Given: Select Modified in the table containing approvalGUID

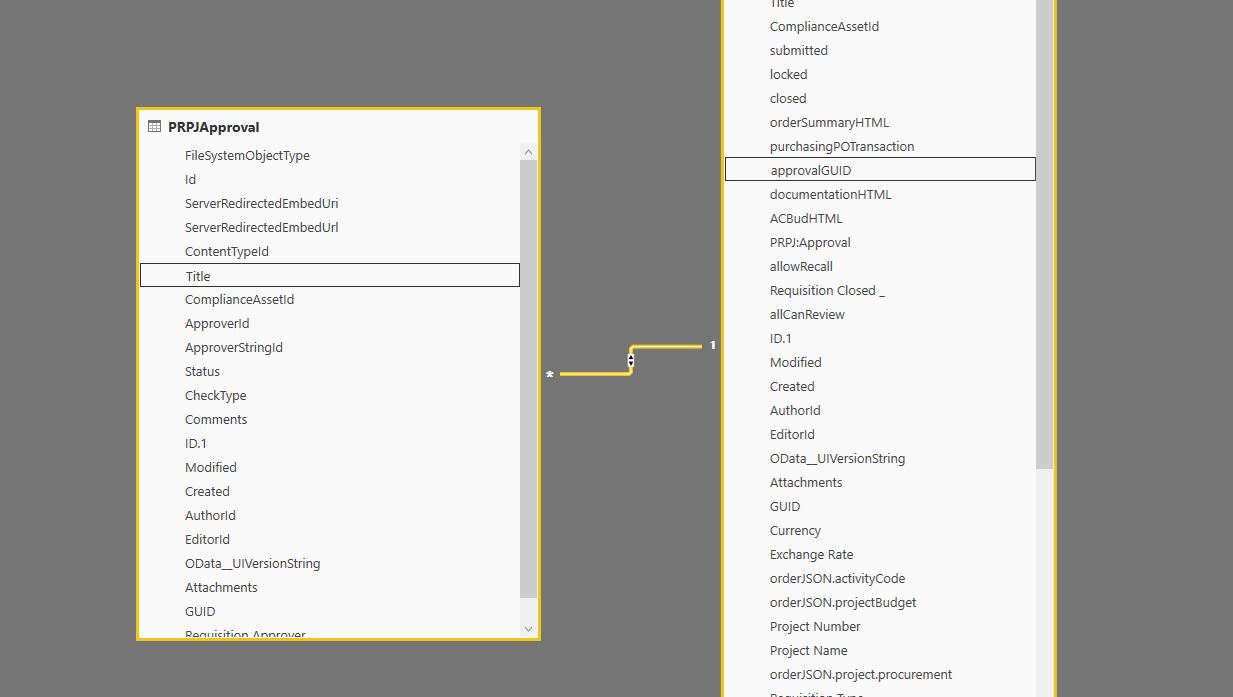Looking at the screenshot, I should click(x=796, y=362).
